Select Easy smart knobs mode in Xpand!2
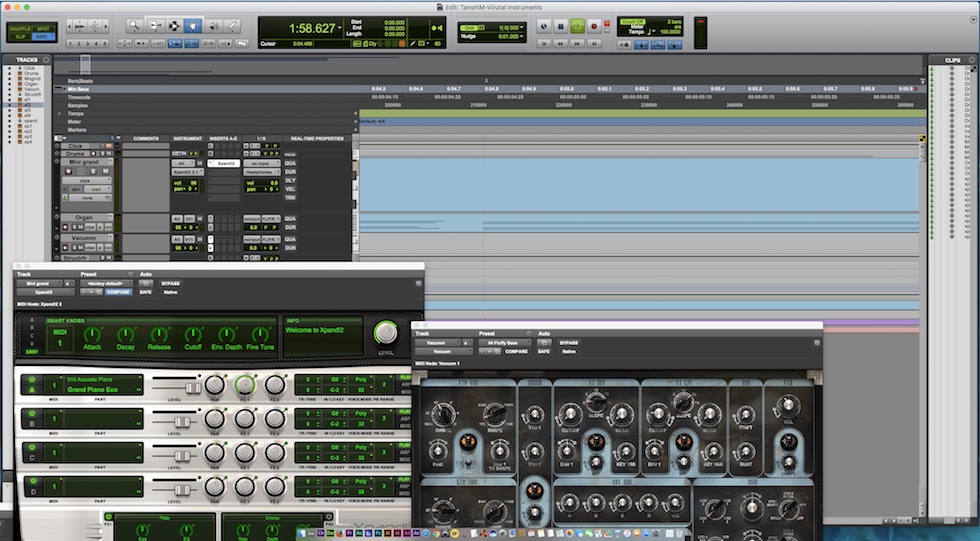Screen dimensions: 980x541 pyautogui.click(x=32, y=352)
